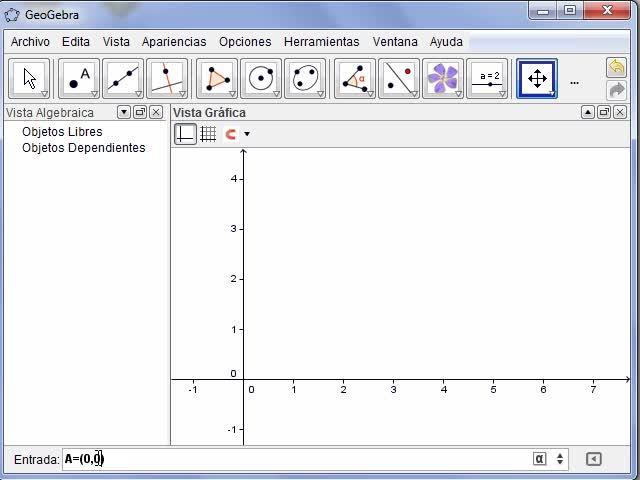Open input history stepper arrows
The height and width of the screenshot is (480, 640).
pyautogui.click(x=560, y=459)
